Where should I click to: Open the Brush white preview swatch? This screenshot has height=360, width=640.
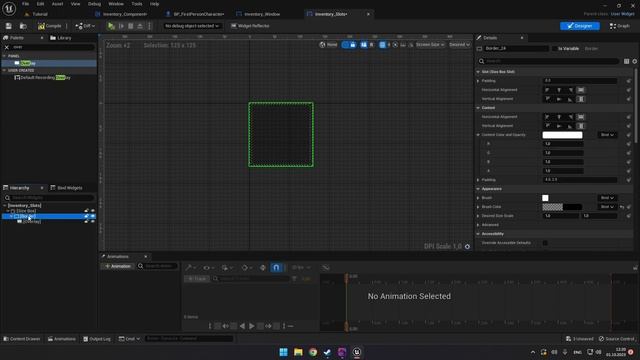pos(545,198)
